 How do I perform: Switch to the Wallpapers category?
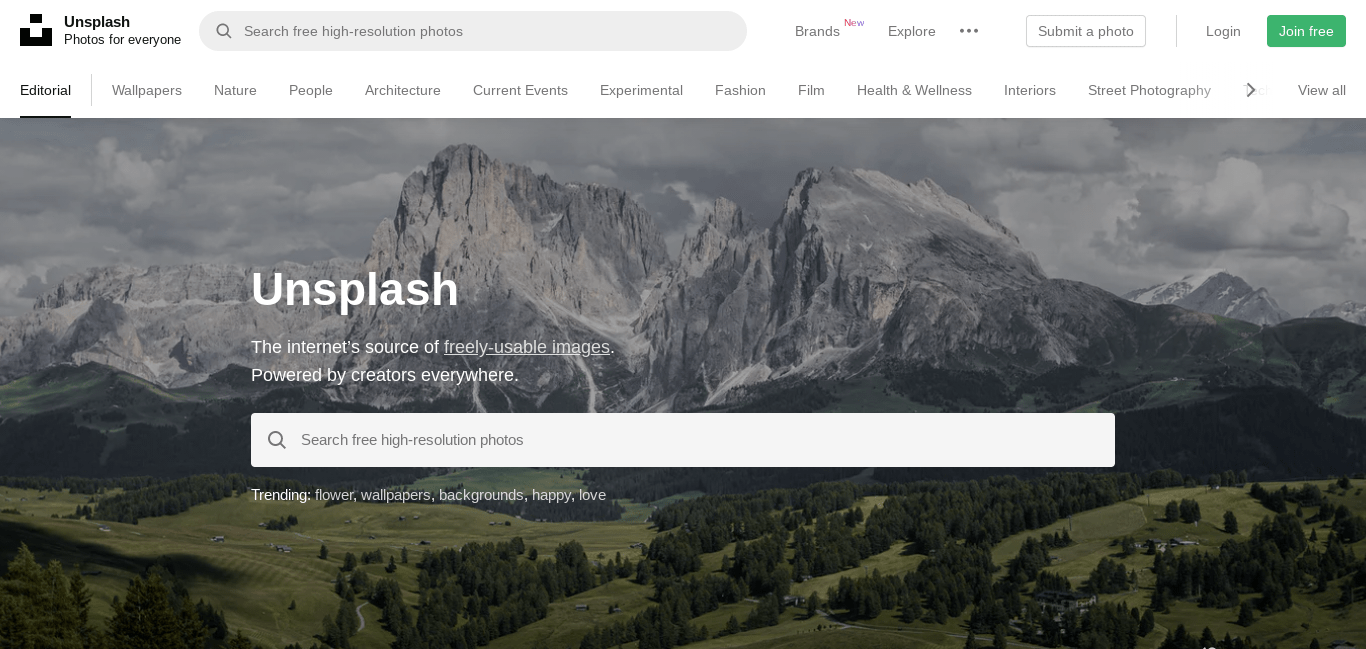click(x=147, y=90)
